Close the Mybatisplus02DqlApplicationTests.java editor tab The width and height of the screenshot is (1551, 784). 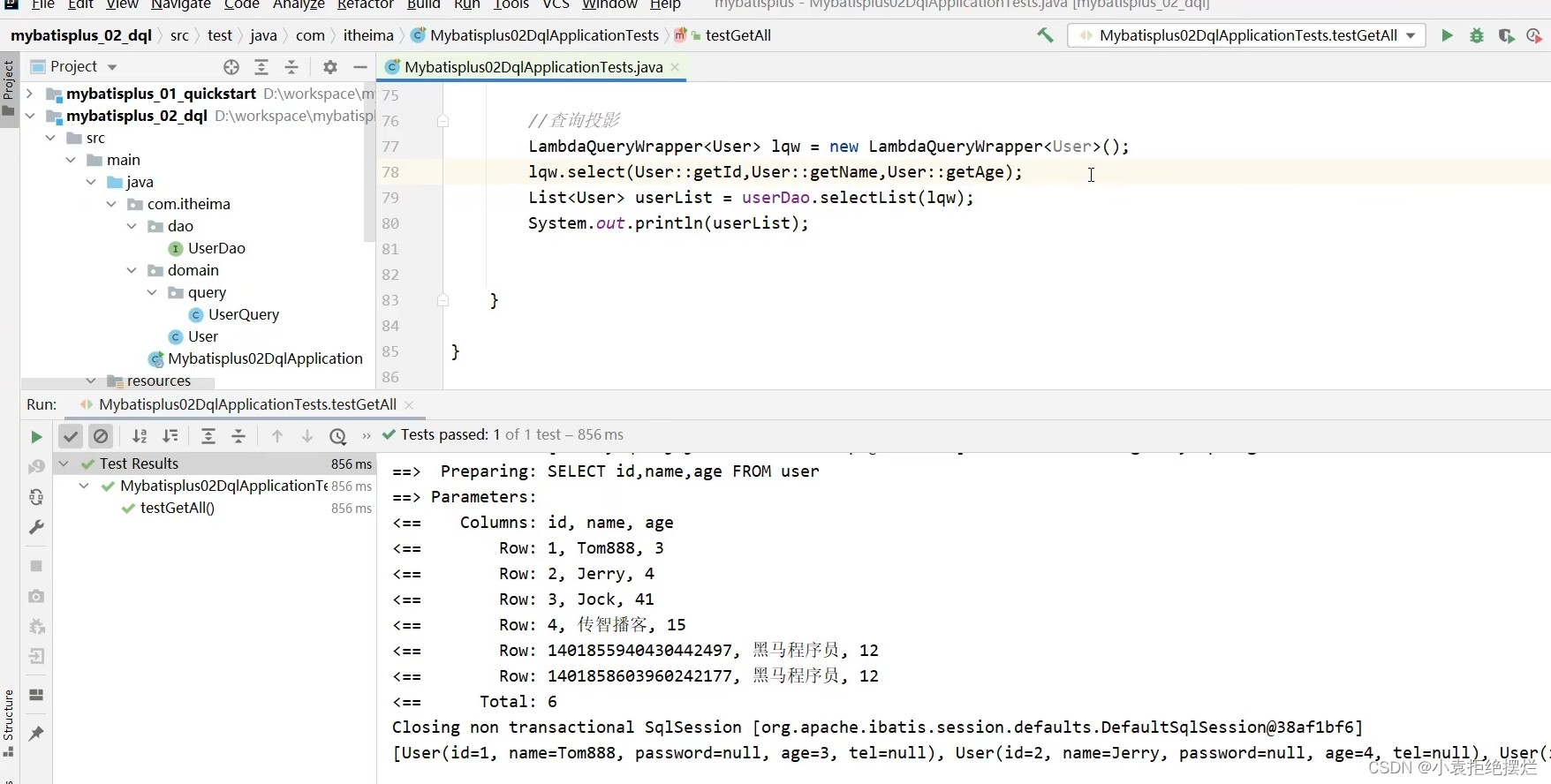click(675, 67)
